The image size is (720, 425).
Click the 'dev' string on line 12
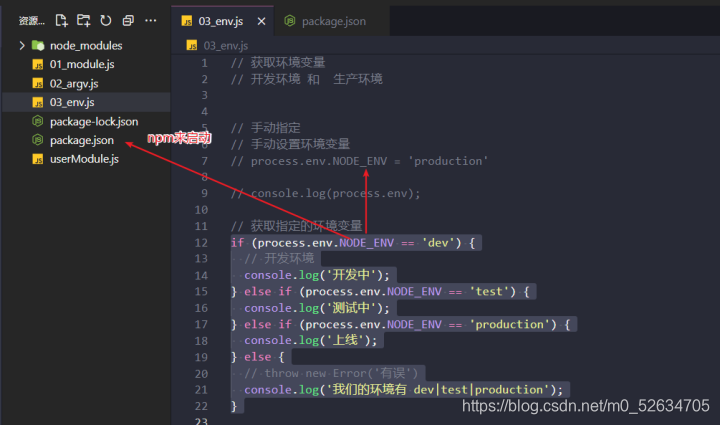point(438,242)
